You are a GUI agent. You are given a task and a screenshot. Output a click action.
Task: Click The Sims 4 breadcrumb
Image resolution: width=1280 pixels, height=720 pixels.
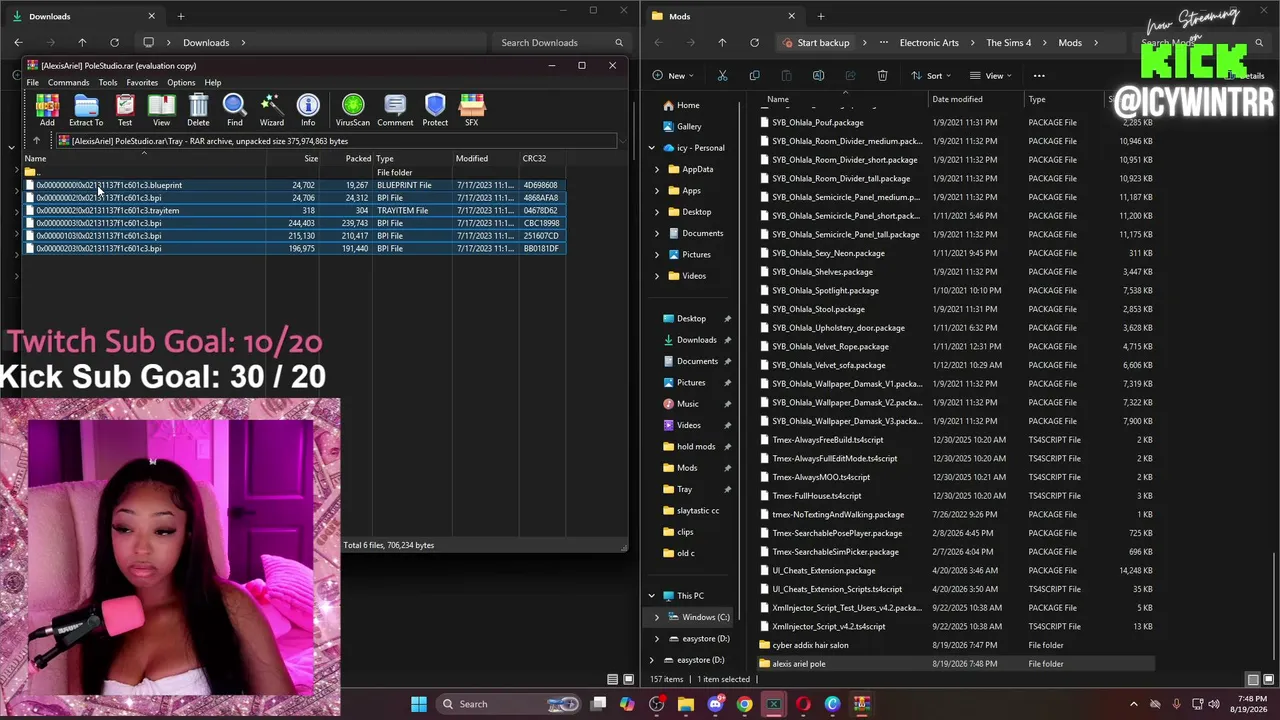pos(1009,43)
